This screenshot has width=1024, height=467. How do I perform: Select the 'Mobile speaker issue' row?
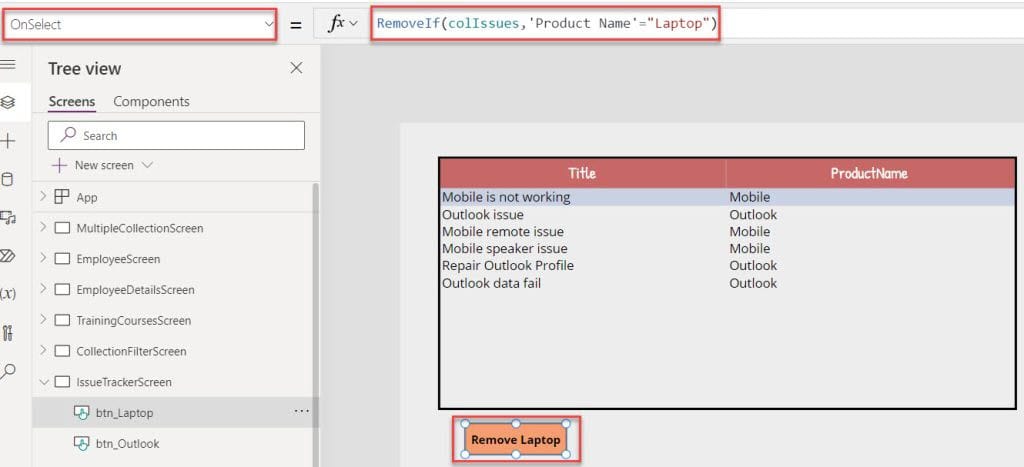727,248
